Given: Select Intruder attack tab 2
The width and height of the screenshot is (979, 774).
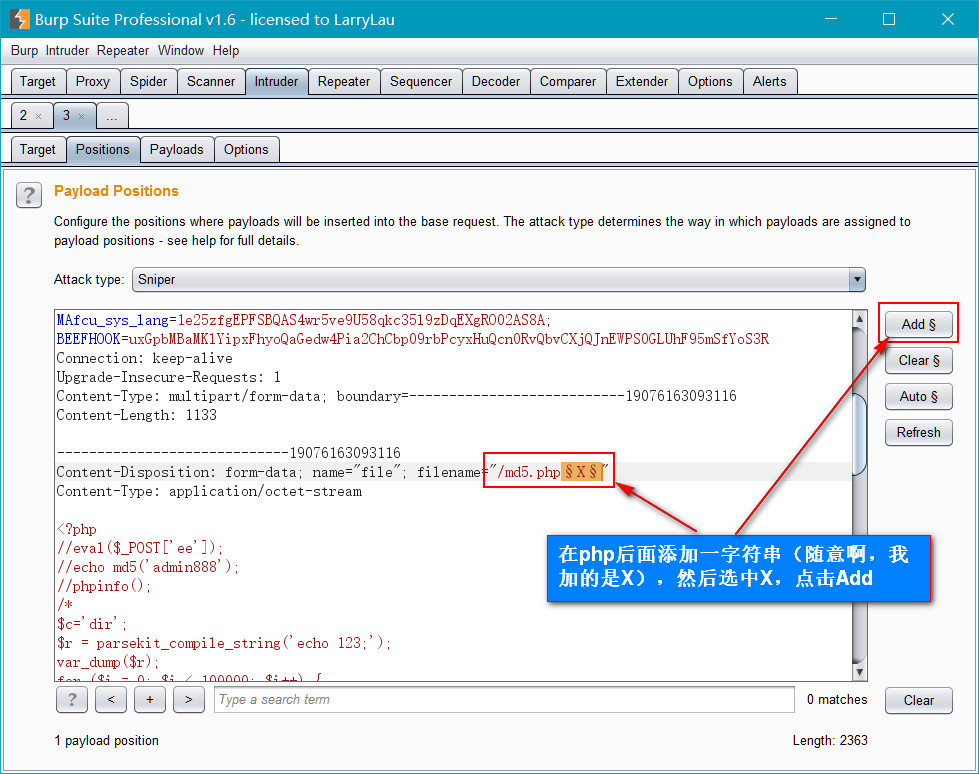Looking at the screenshot, I should click(24, 115).
